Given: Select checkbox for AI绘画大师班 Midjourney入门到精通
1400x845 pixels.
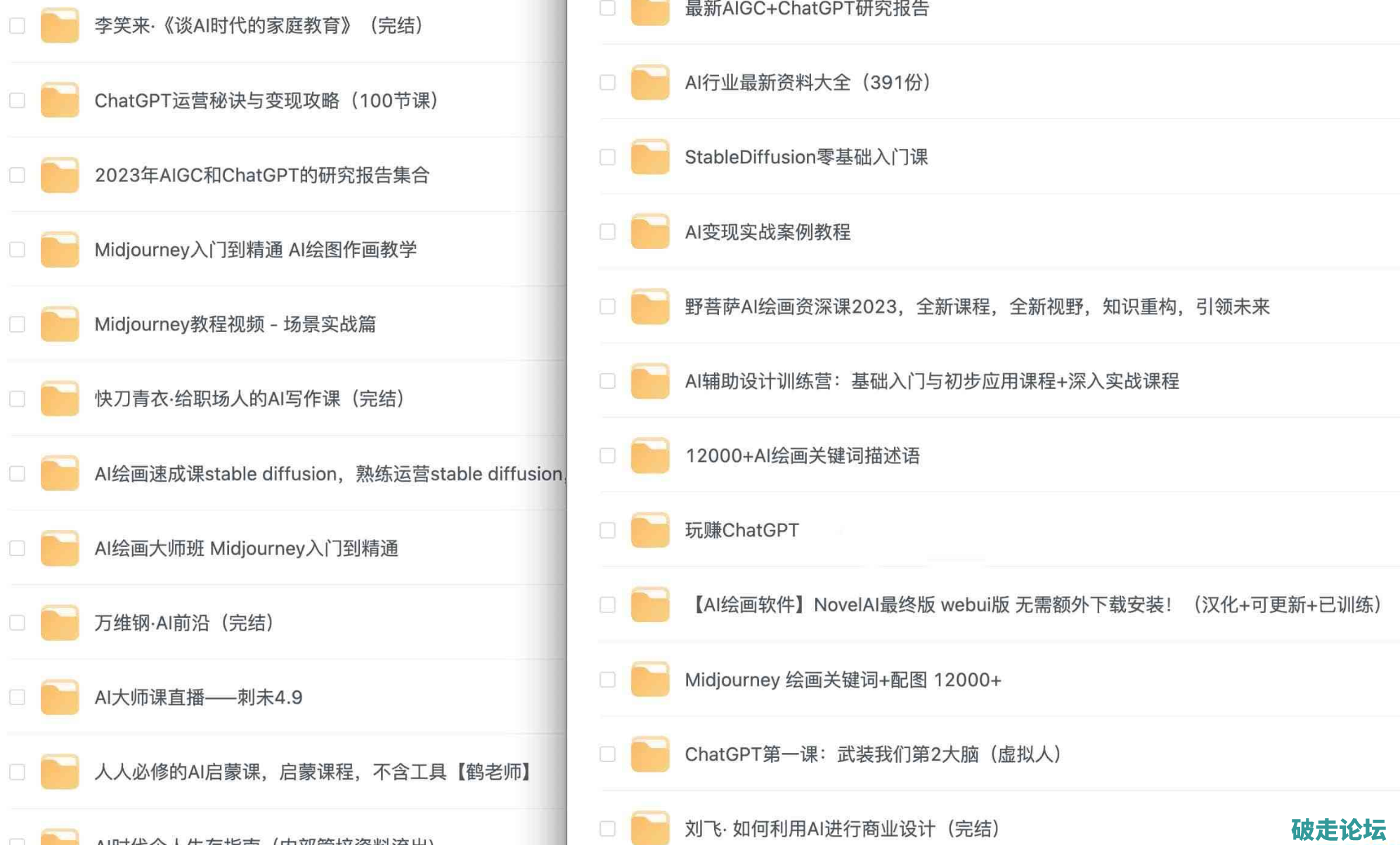Looking at the screenshot, I should (x=17, y=548).
